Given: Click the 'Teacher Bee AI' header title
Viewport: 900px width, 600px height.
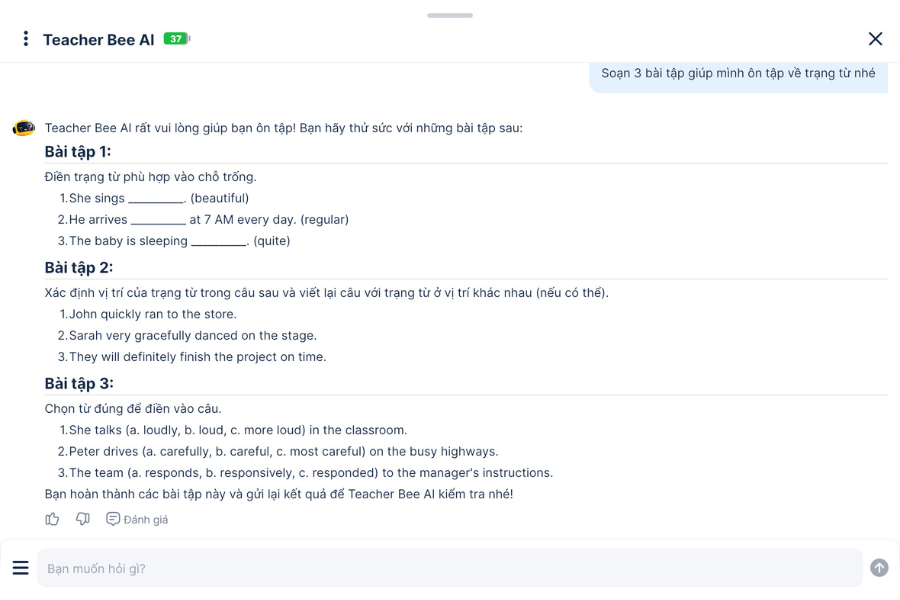Looking at the screenshot, I should 98,40.
